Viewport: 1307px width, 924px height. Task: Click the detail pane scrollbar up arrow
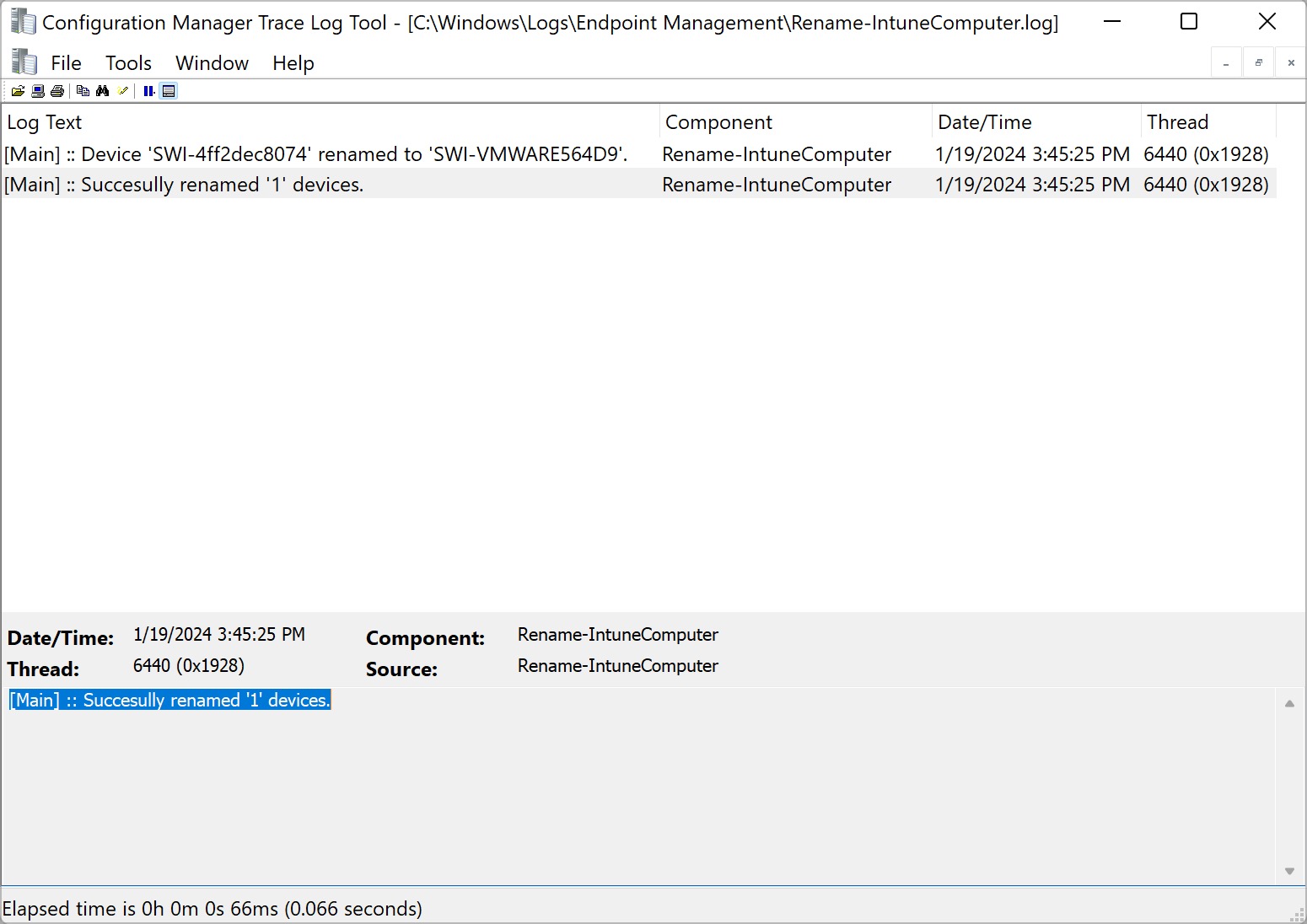tap(1289, 702)
